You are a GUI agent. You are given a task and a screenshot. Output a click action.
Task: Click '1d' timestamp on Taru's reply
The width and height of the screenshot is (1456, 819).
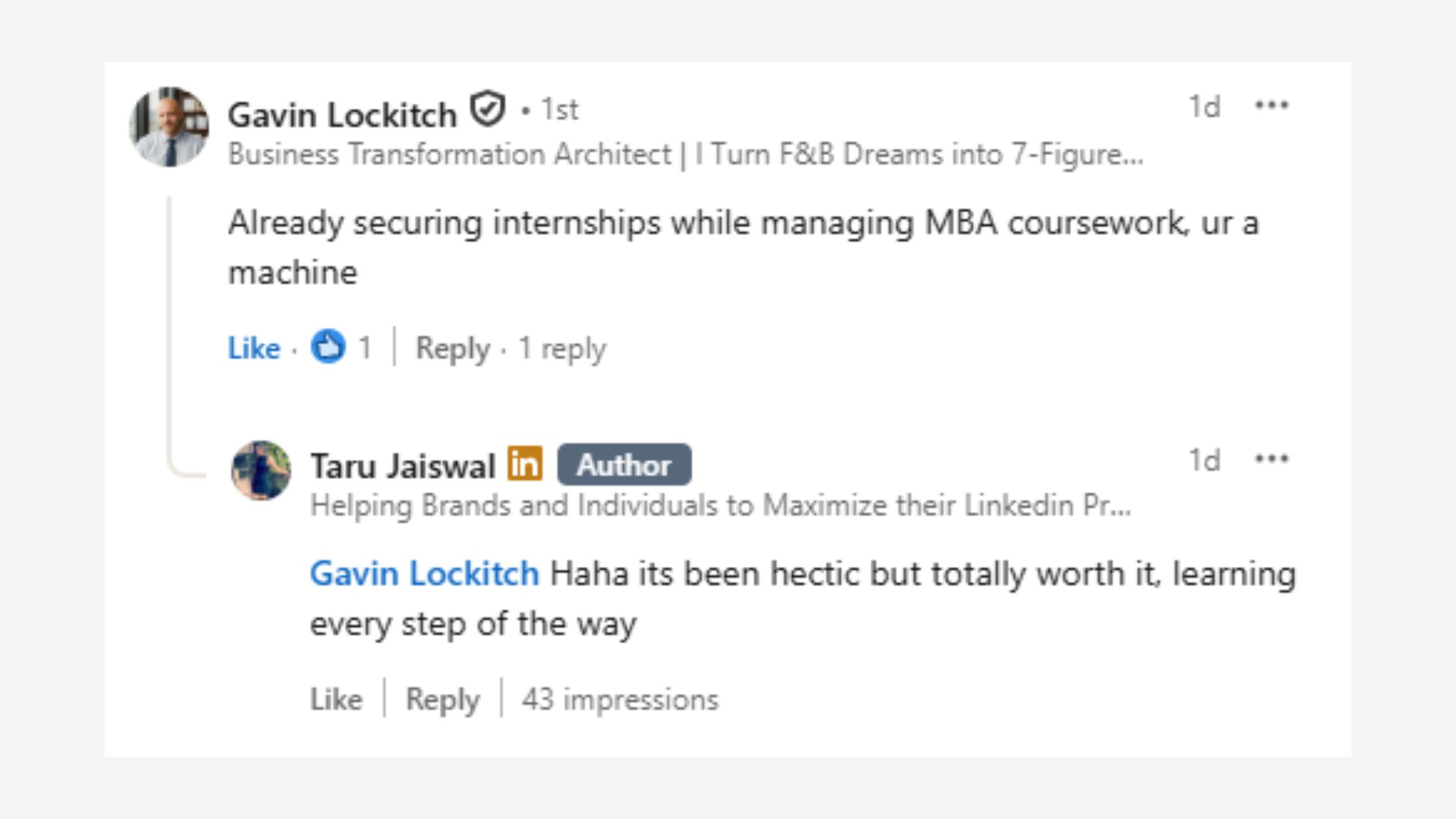click(1203, 458)
